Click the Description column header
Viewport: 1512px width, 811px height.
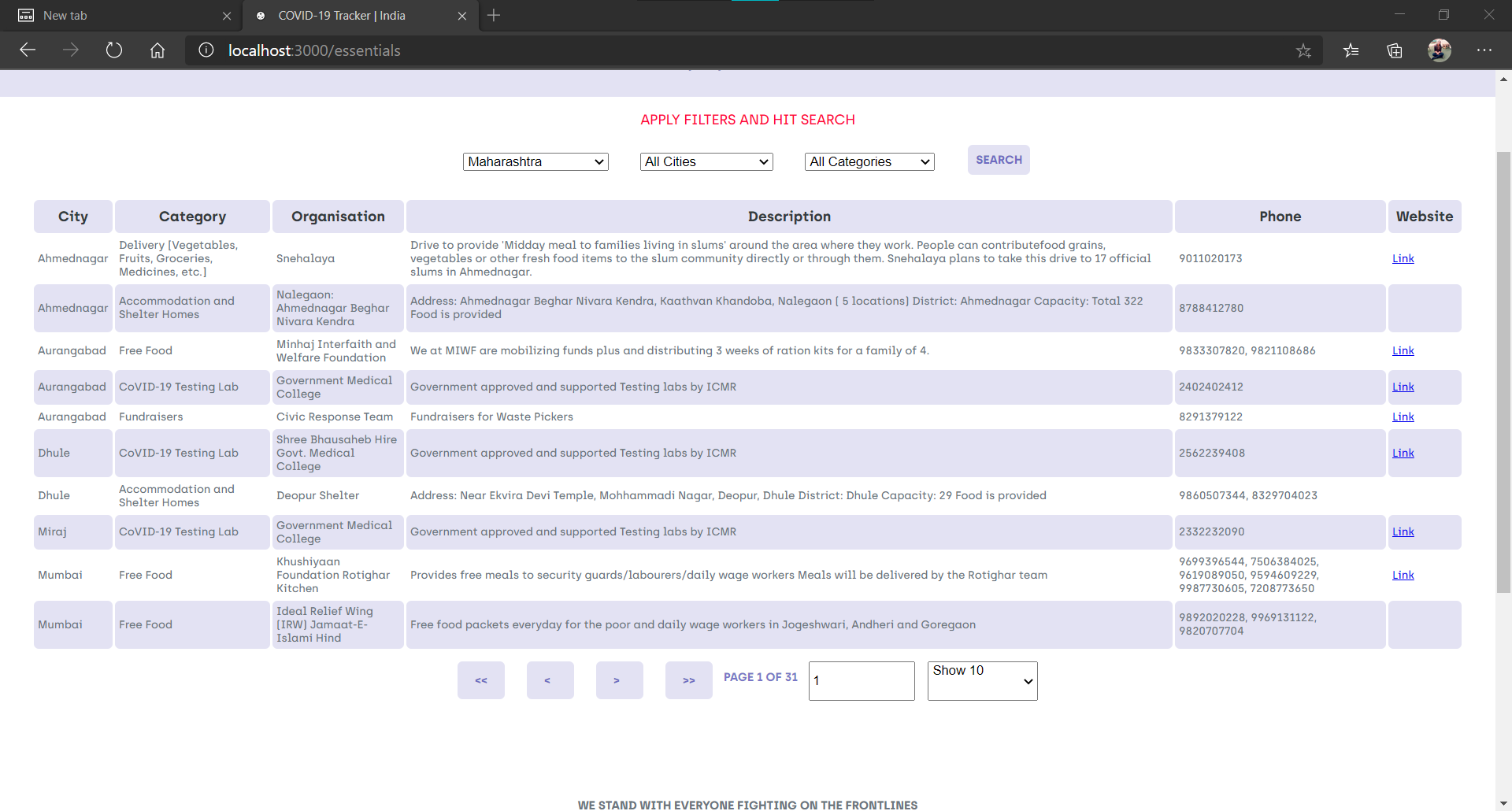pos(789,217)
